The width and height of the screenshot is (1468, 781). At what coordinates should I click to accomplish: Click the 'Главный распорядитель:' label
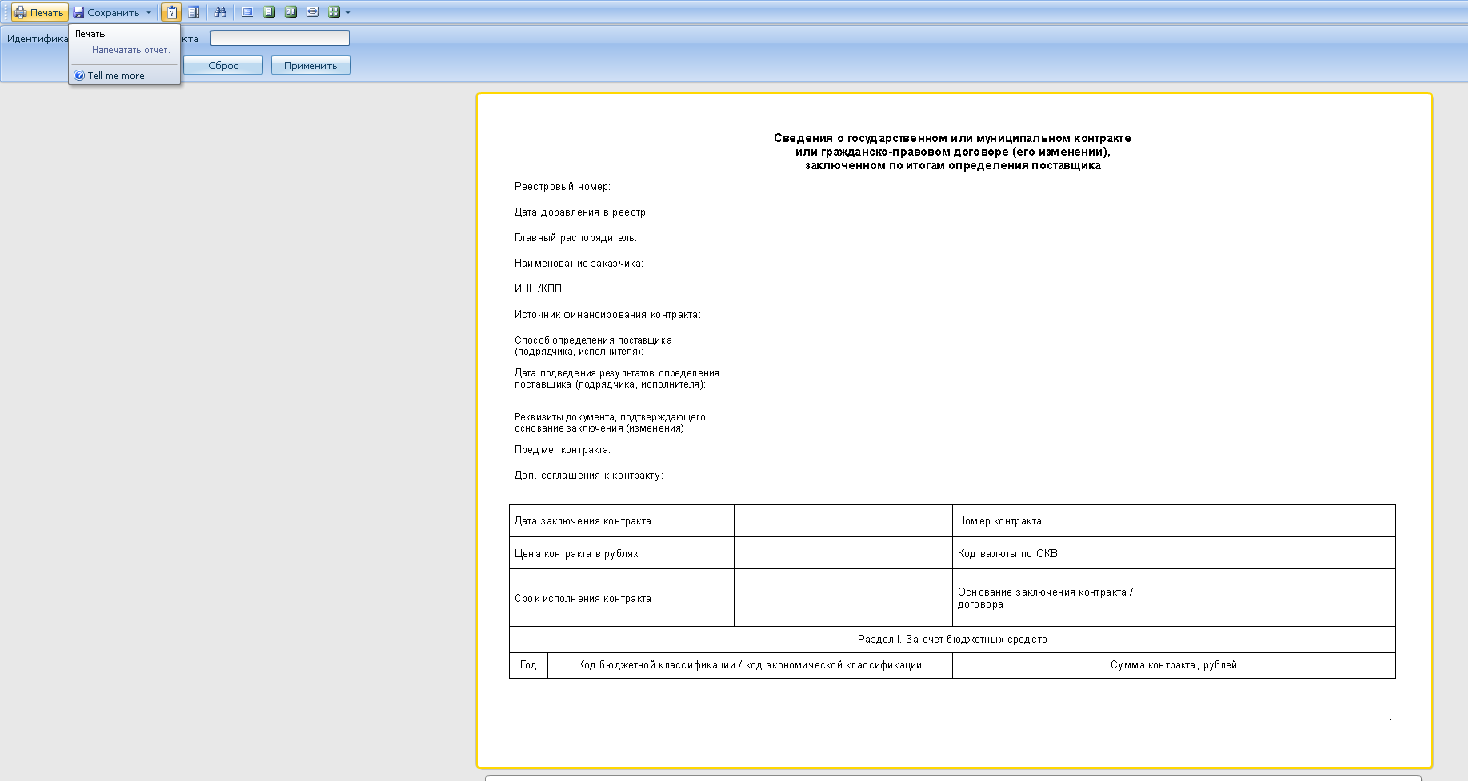click(x=575, y=237)
